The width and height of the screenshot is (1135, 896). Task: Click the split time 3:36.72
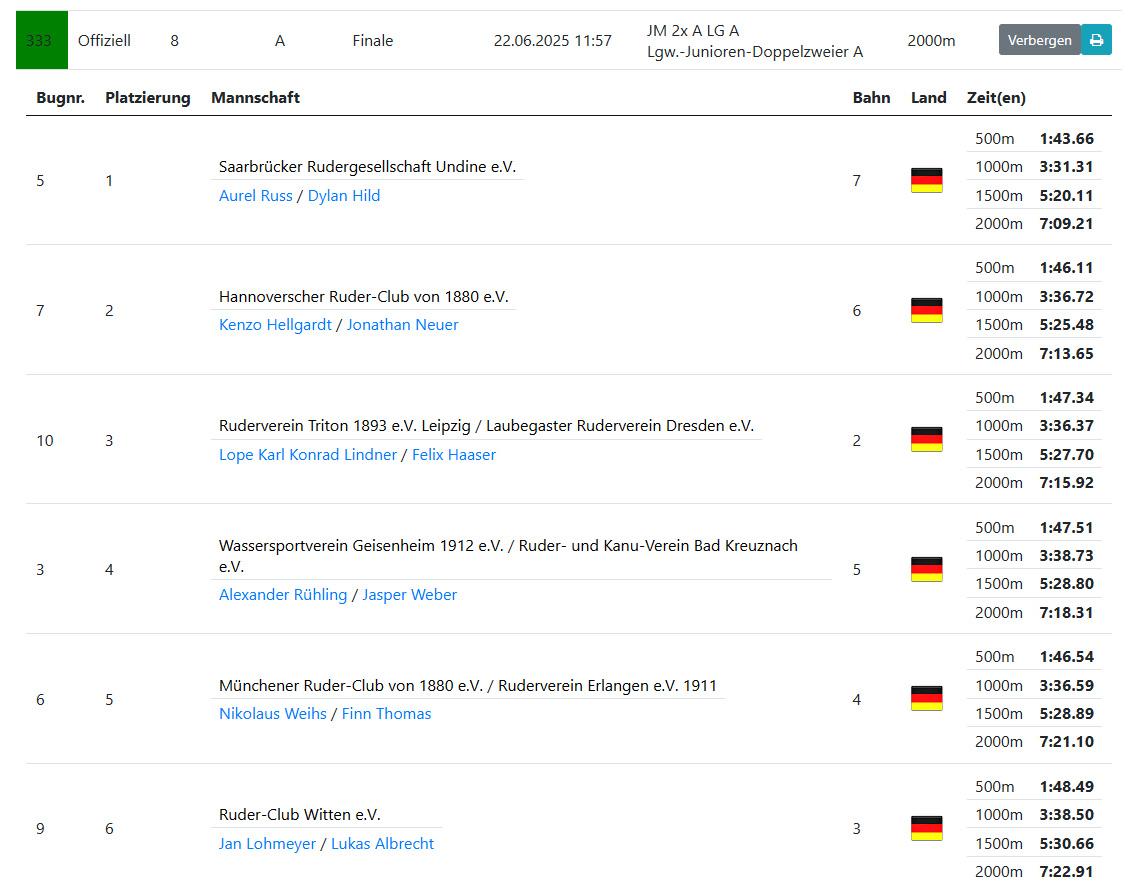coord(1066,297)
